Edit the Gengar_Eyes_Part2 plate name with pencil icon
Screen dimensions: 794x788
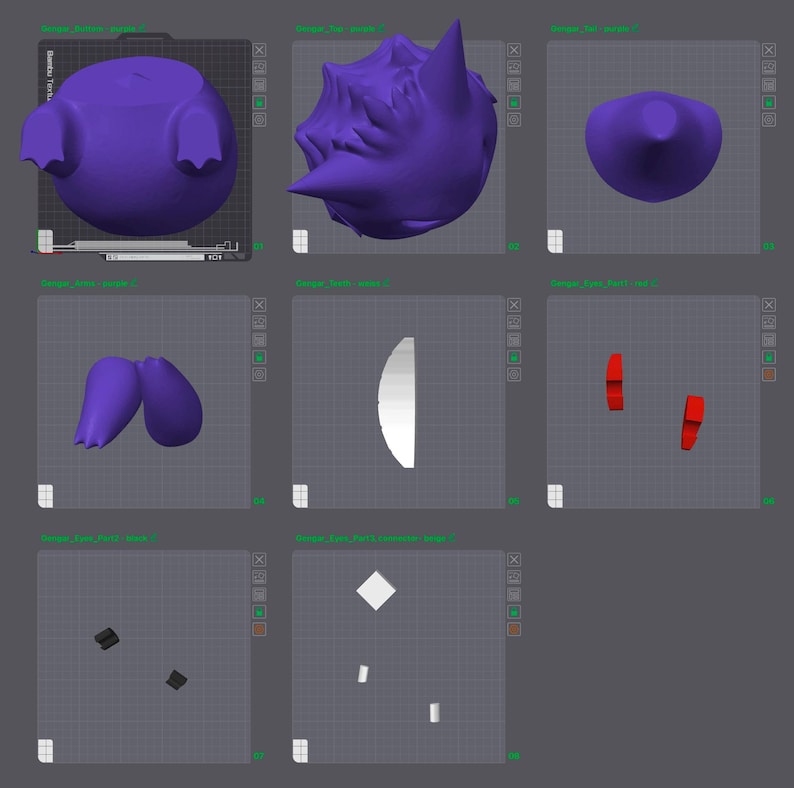[154, 537]
